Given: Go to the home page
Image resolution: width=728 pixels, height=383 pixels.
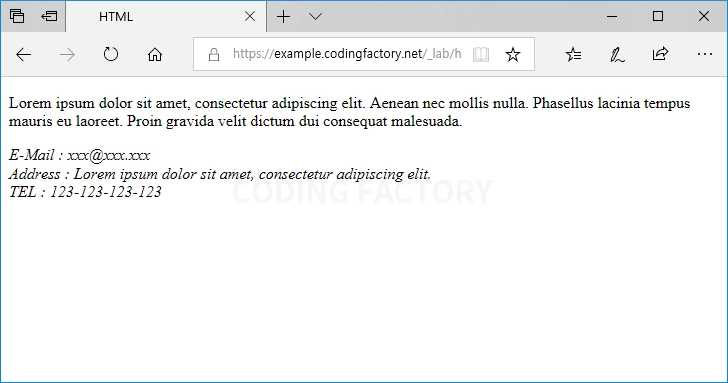Looking at the screenshot, I should point(155,55).
